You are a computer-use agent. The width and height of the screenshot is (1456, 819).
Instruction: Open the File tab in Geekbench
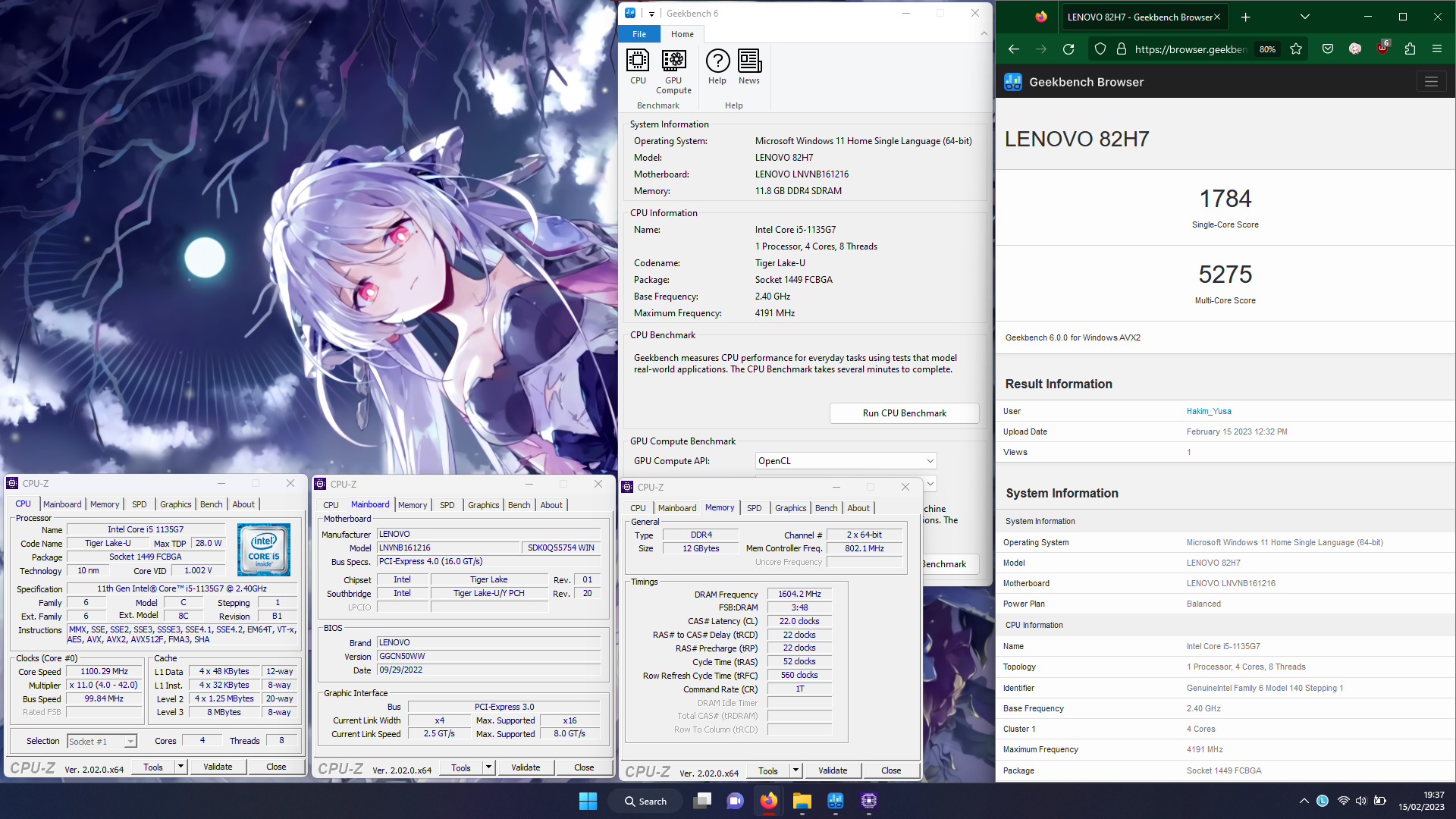(639, 34)
